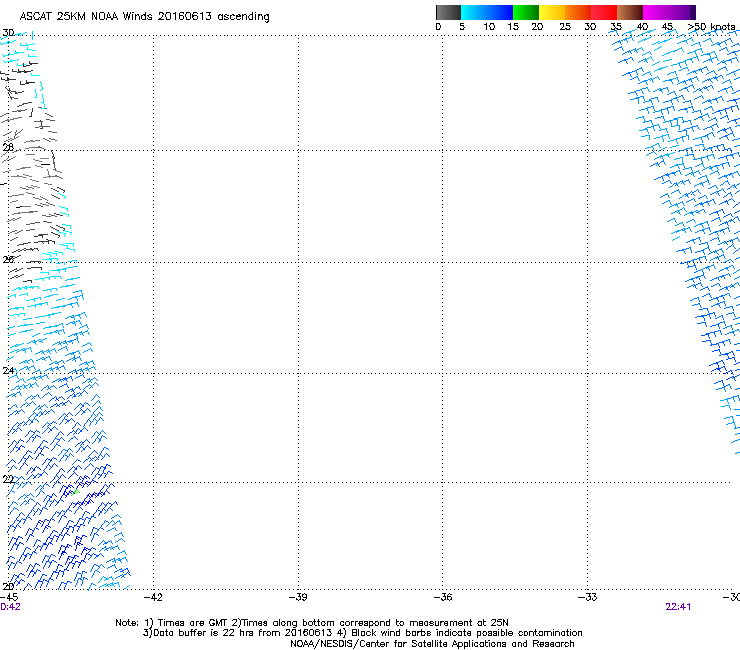The height and width of the screenshot is (650, 740).
Task: Click the NOAA/NESDIS credit line
Action: click(432, 644)
